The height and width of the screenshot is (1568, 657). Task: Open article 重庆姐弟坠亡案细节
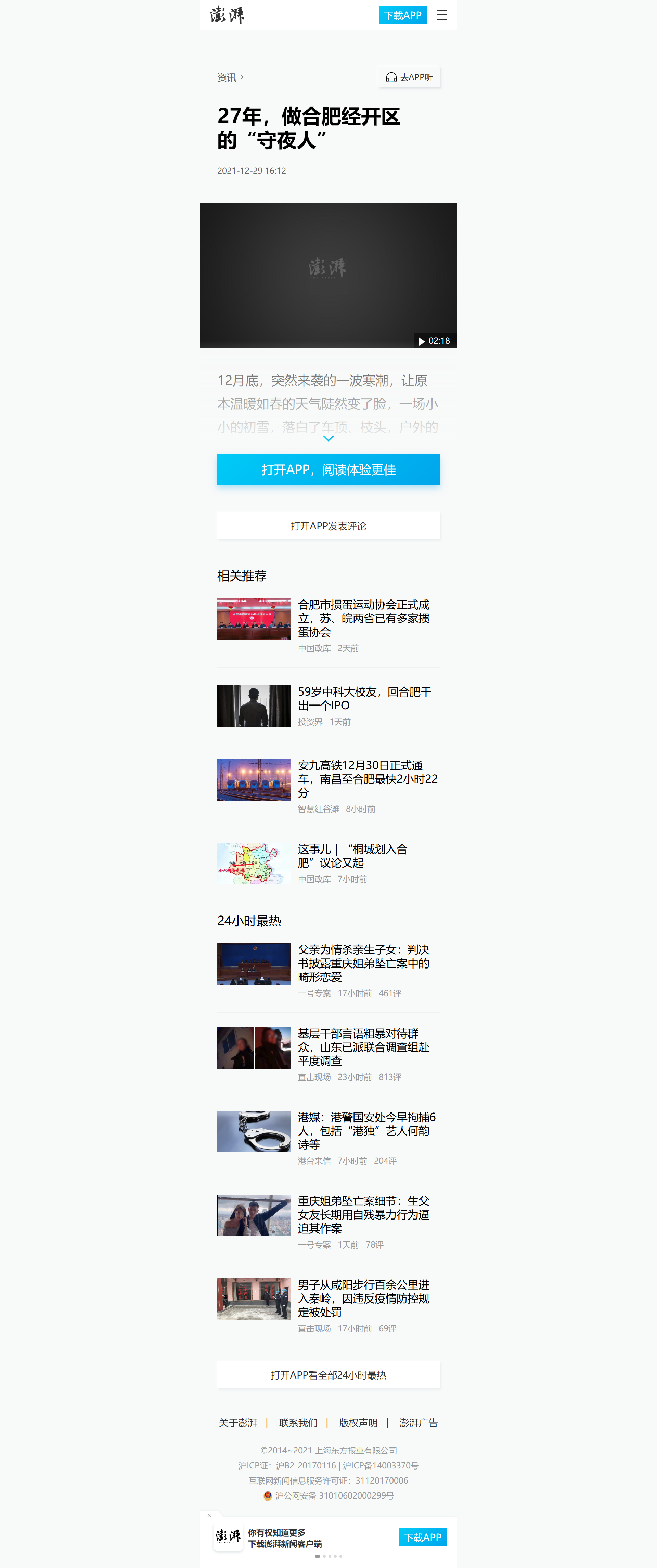364,1214
